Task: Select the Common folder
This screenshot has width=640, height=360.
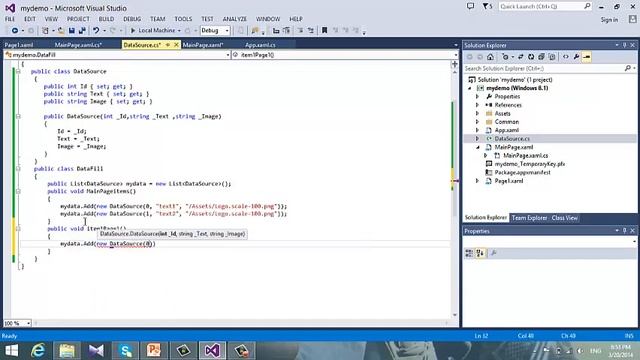Action: click(x=507, y=122)
